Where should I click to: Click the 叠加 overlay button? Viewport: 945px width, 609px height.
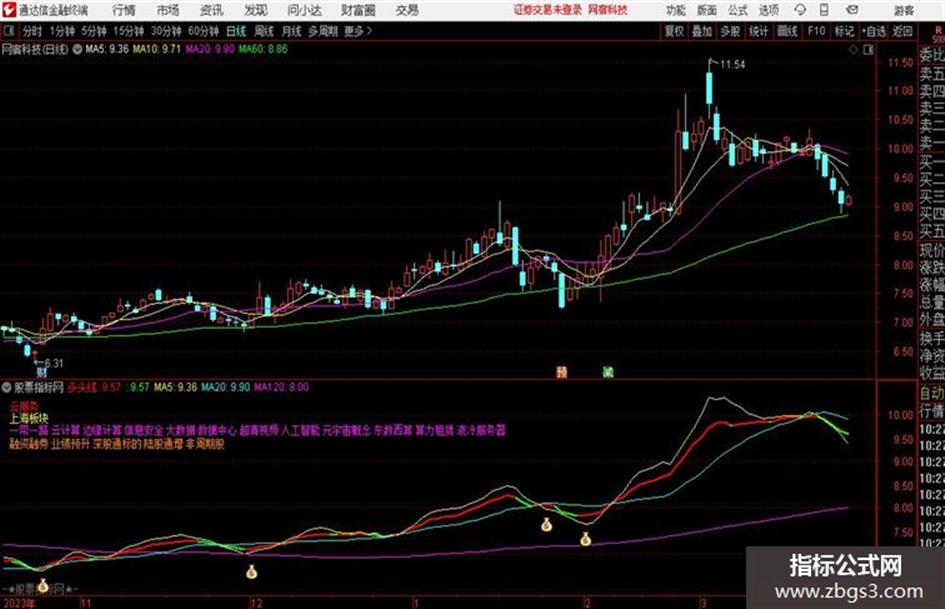pyautogui.click(x=702, y=31)
